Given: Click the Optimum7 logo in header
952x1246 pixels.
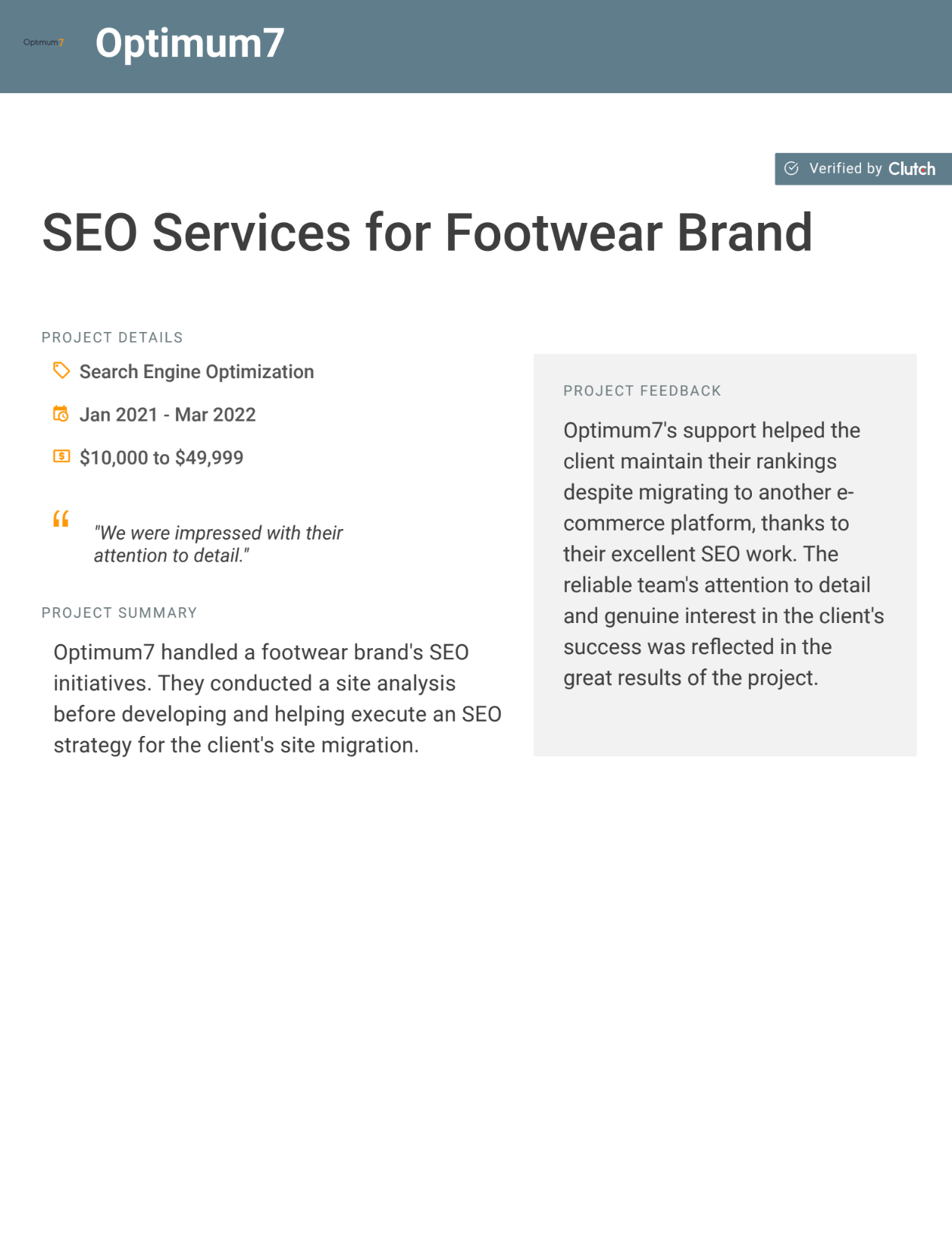Looking at the screenshot, I should 43,42.
